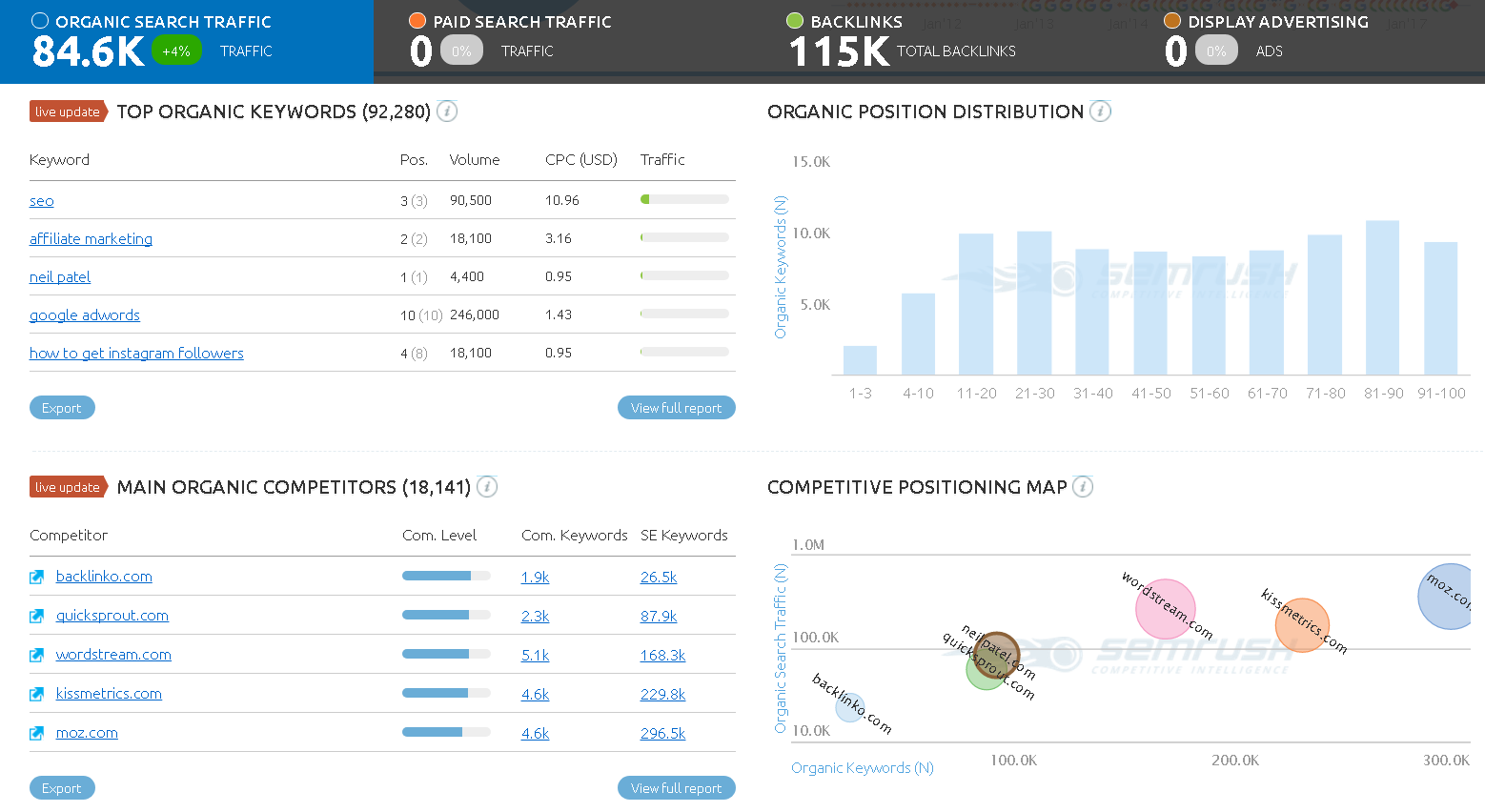
Task: Click backlinko.com competition level bar
Action: coord(446,576)
